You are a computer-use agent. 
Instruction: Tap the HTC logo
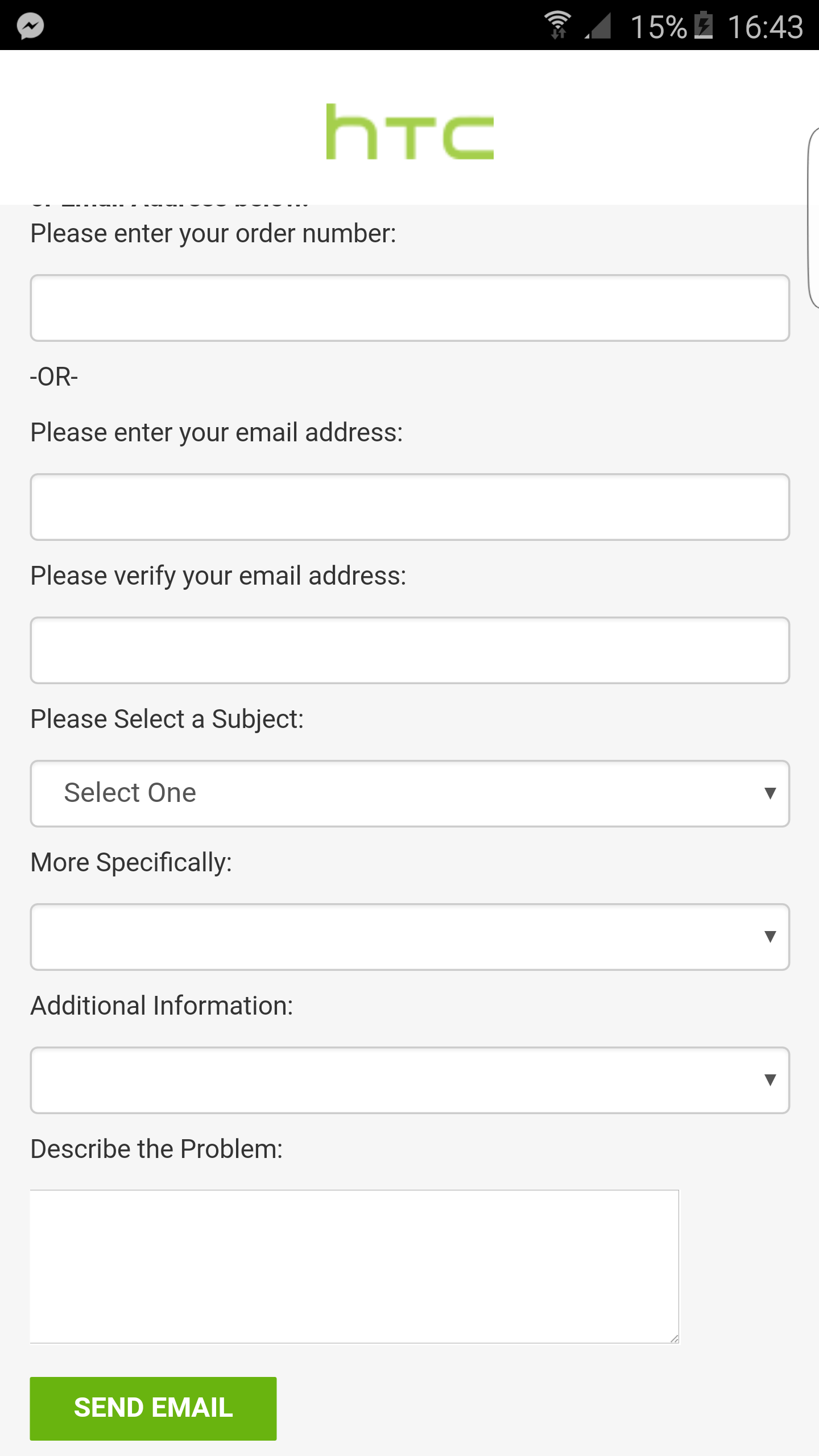click(409, 132)
